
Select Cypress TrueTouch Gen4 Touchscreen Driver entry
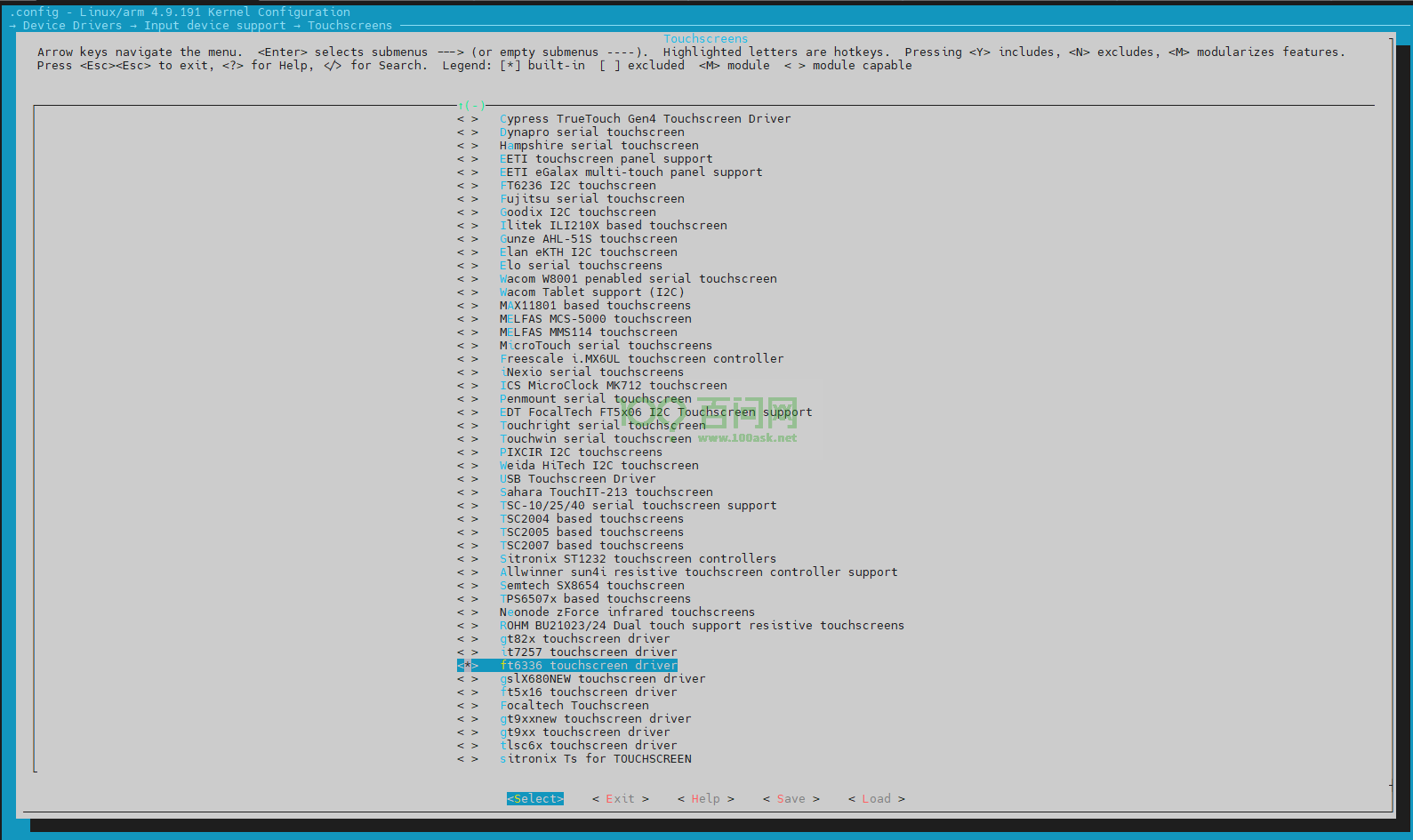pos(645,118)
